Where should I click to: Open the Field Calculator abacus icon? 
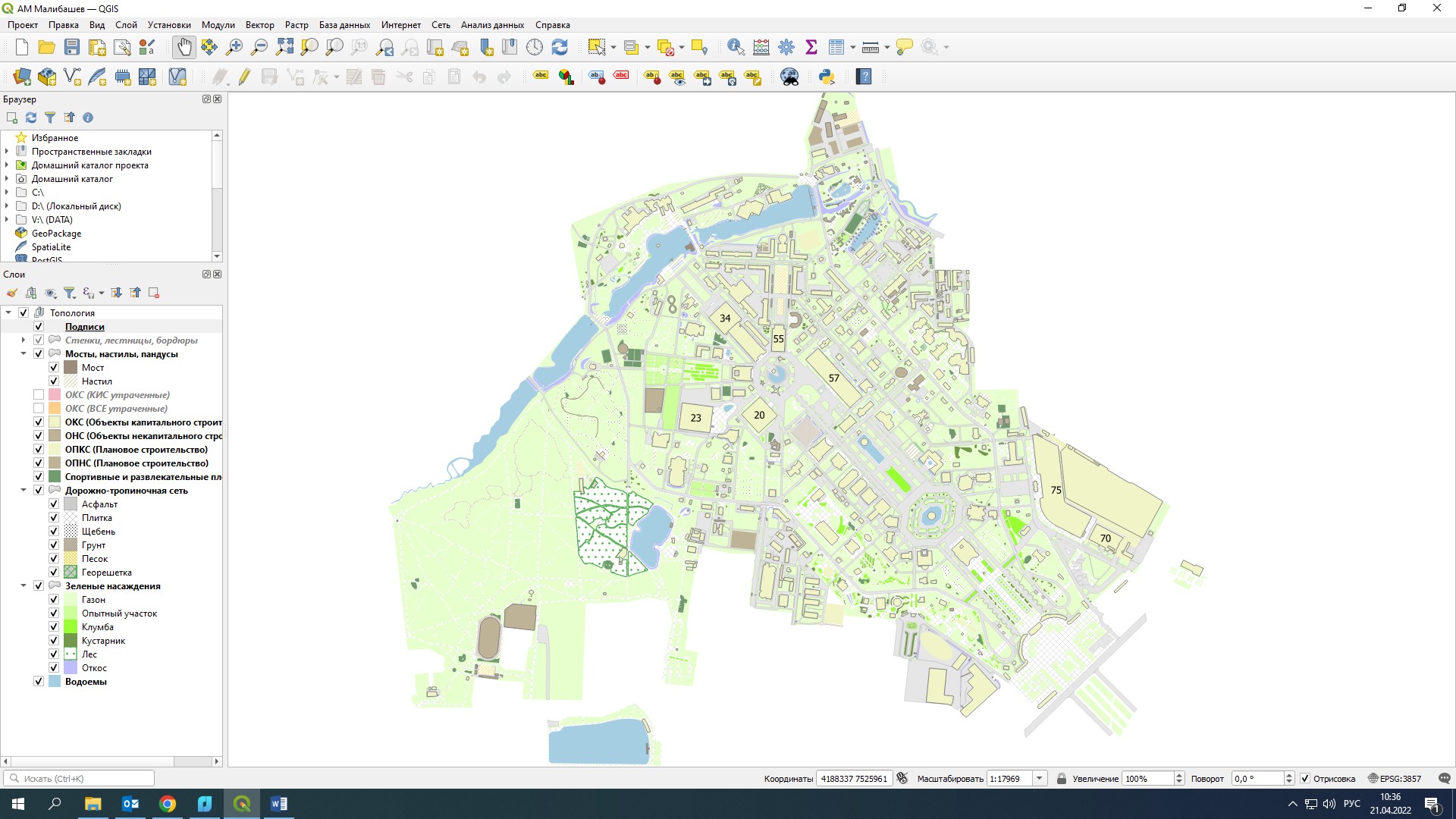click(761, 47)
